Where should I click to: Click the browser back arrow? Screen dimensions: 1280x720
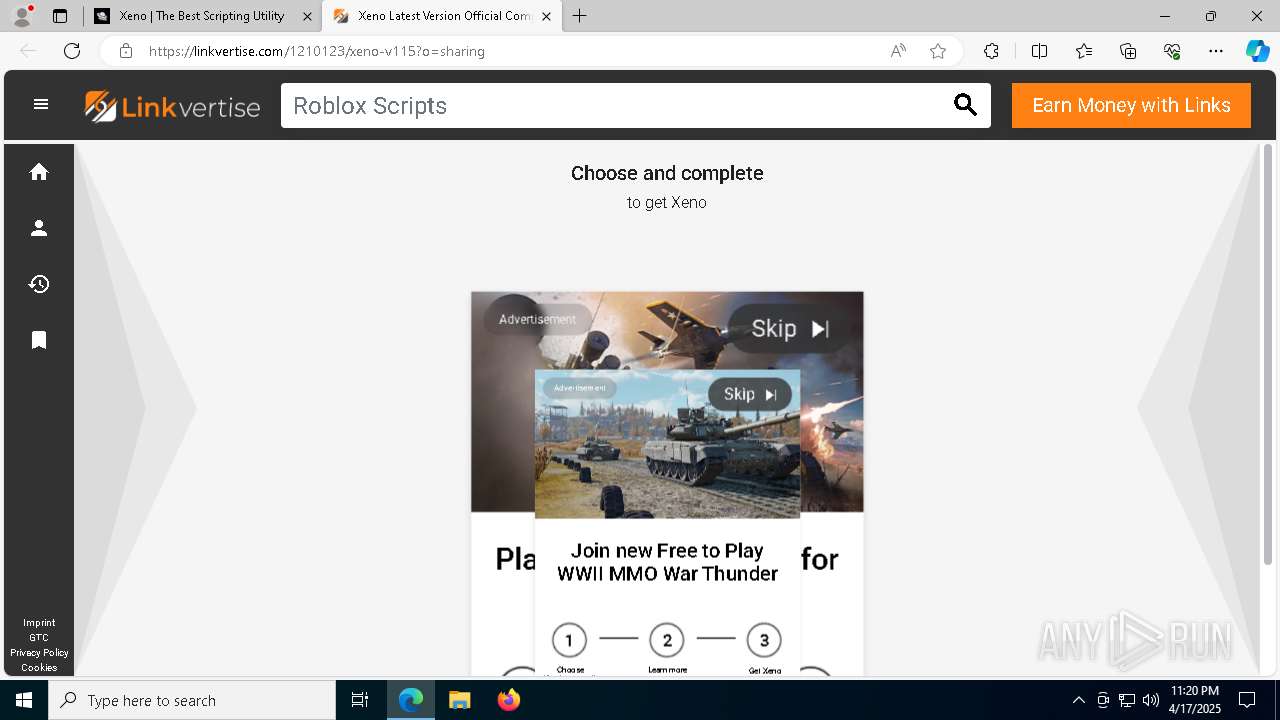(28, 51)
